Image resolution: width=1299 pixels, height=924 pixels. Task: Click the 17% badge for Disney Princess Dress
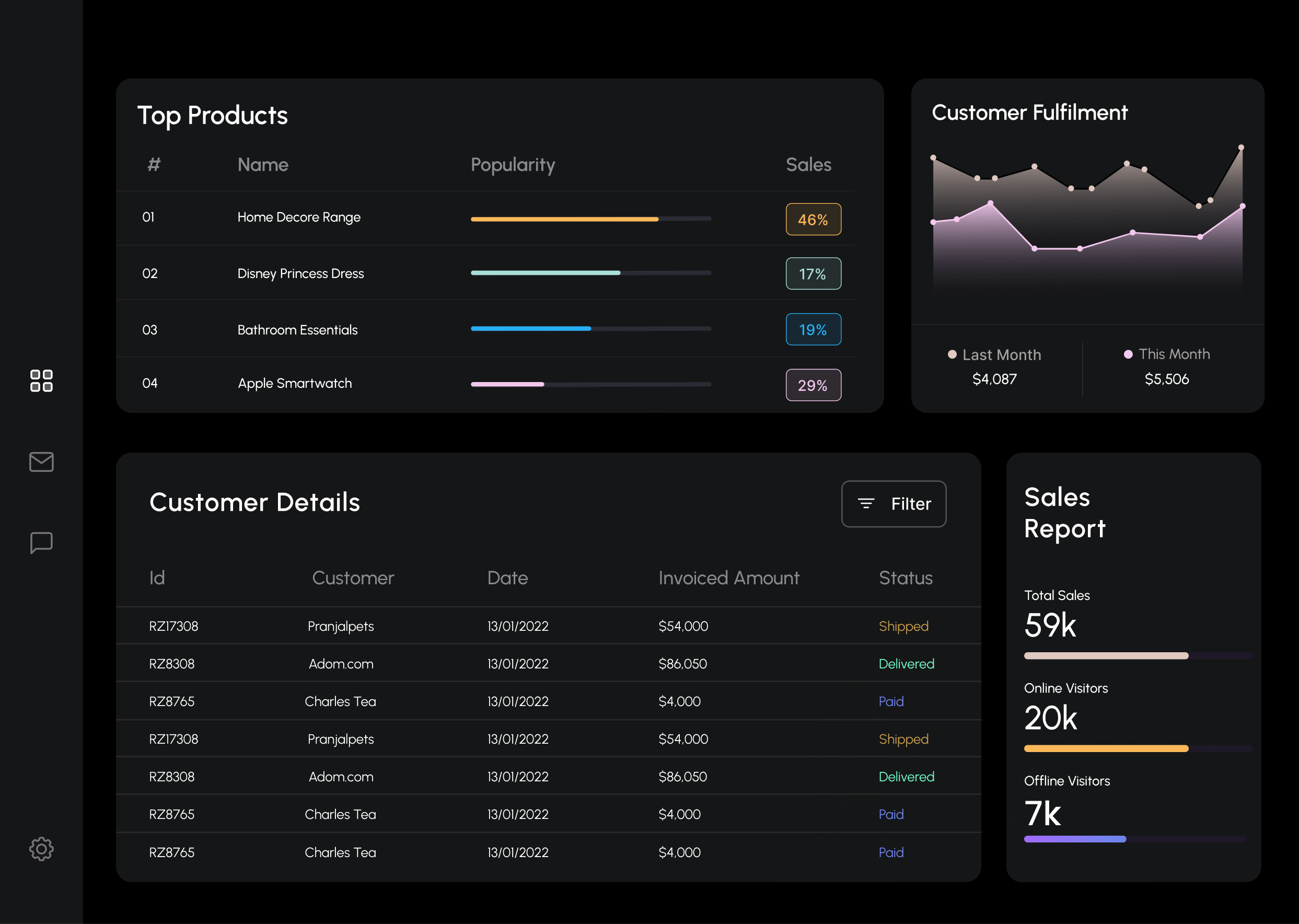(x=813, y=274)
